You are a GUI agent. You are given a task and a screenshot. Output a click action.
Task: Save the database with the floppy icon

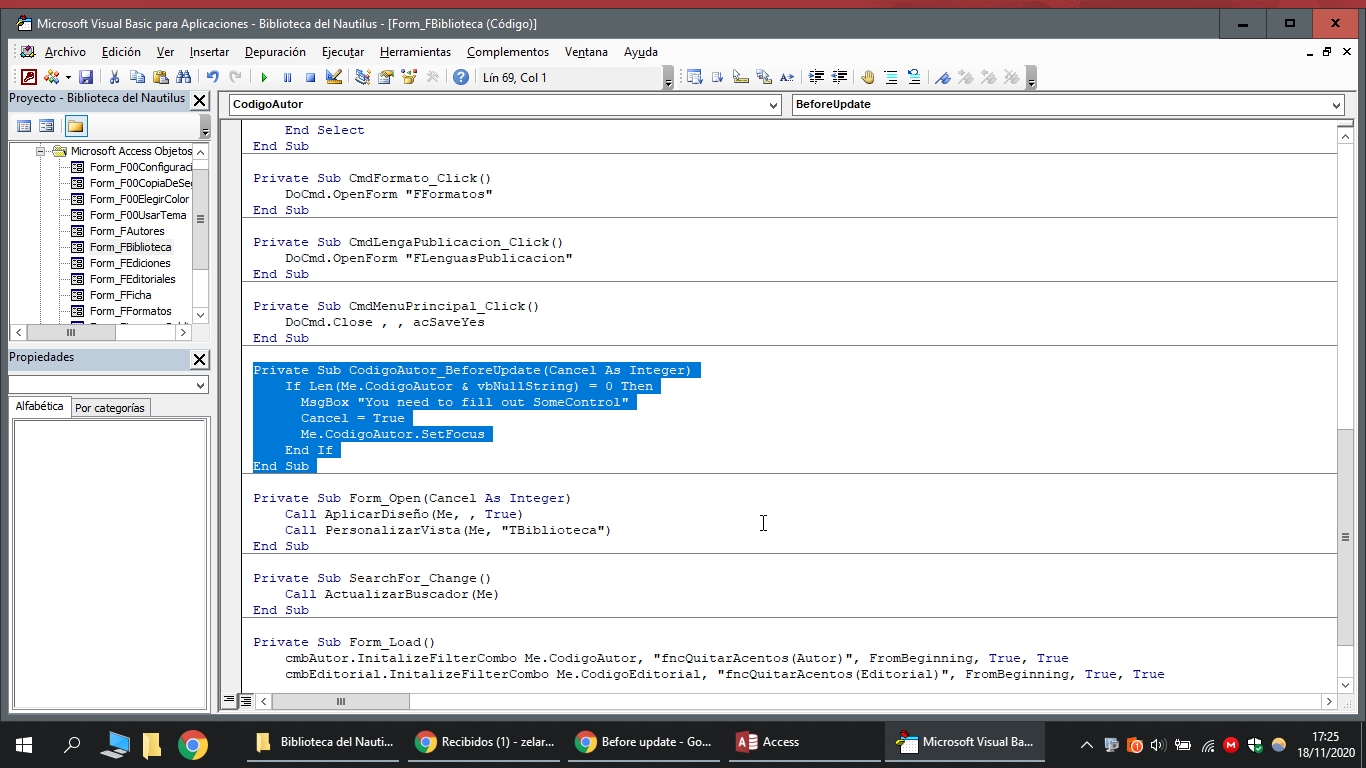coord(86,77)
